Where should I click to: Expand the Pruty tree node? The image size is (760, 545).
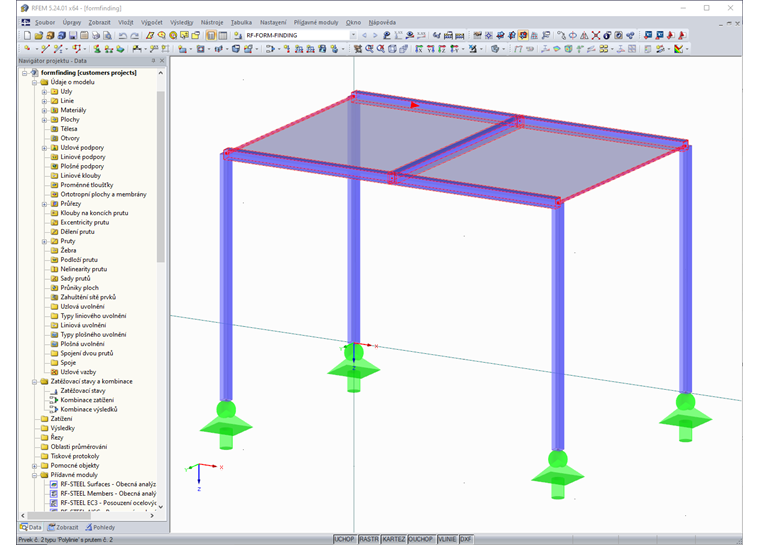click(x=44, y=241)
